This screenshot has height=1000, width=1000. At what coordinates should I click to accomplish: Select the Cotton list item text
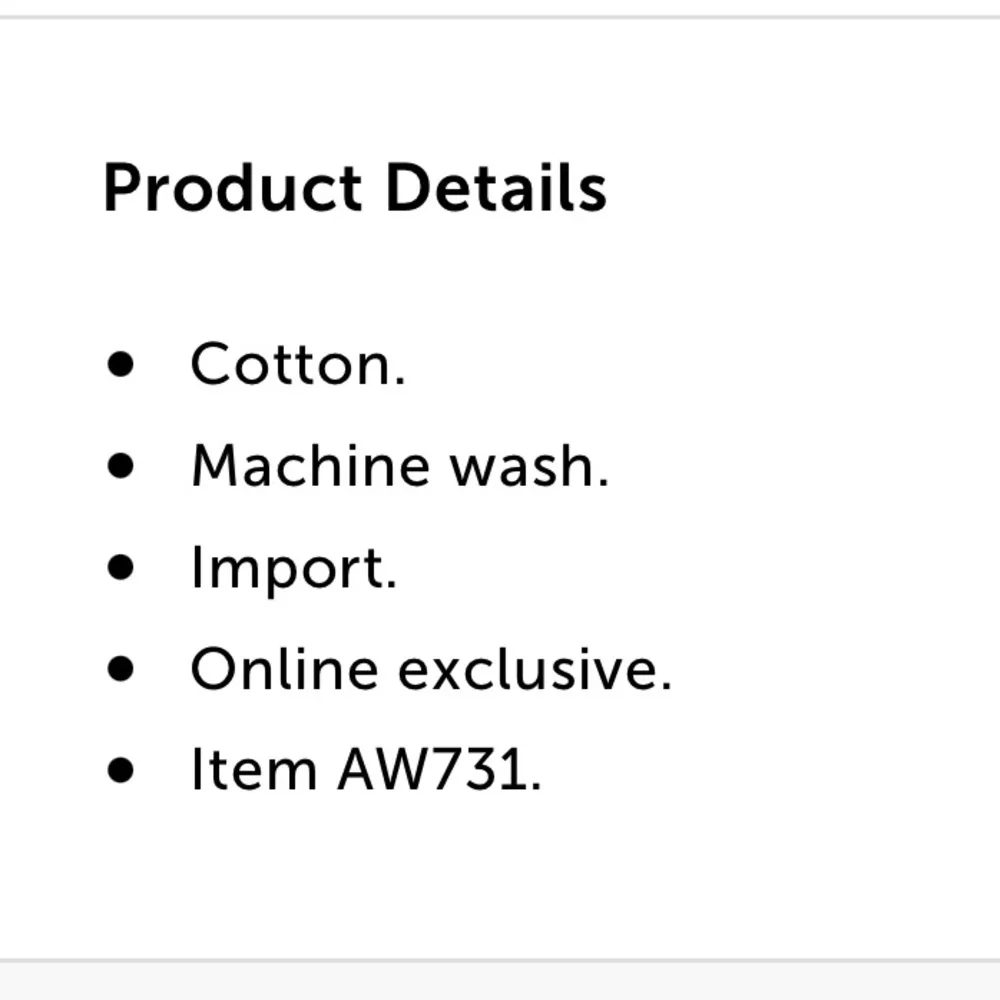tap(298, 364)
